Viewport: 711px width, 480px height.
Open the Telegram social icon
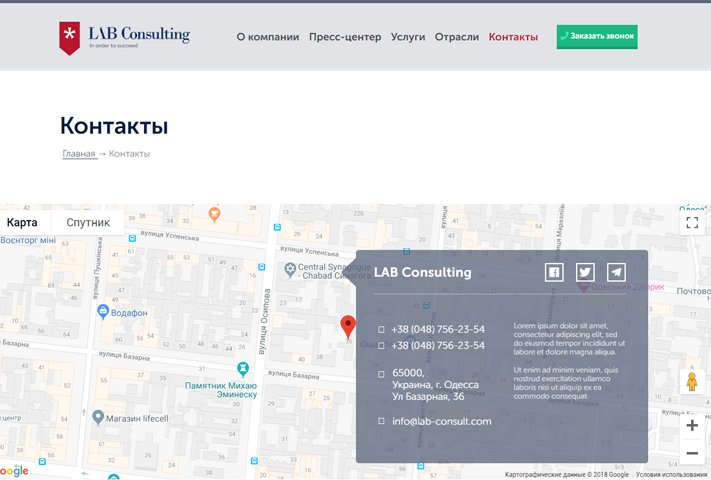click(x=616, y=272)
